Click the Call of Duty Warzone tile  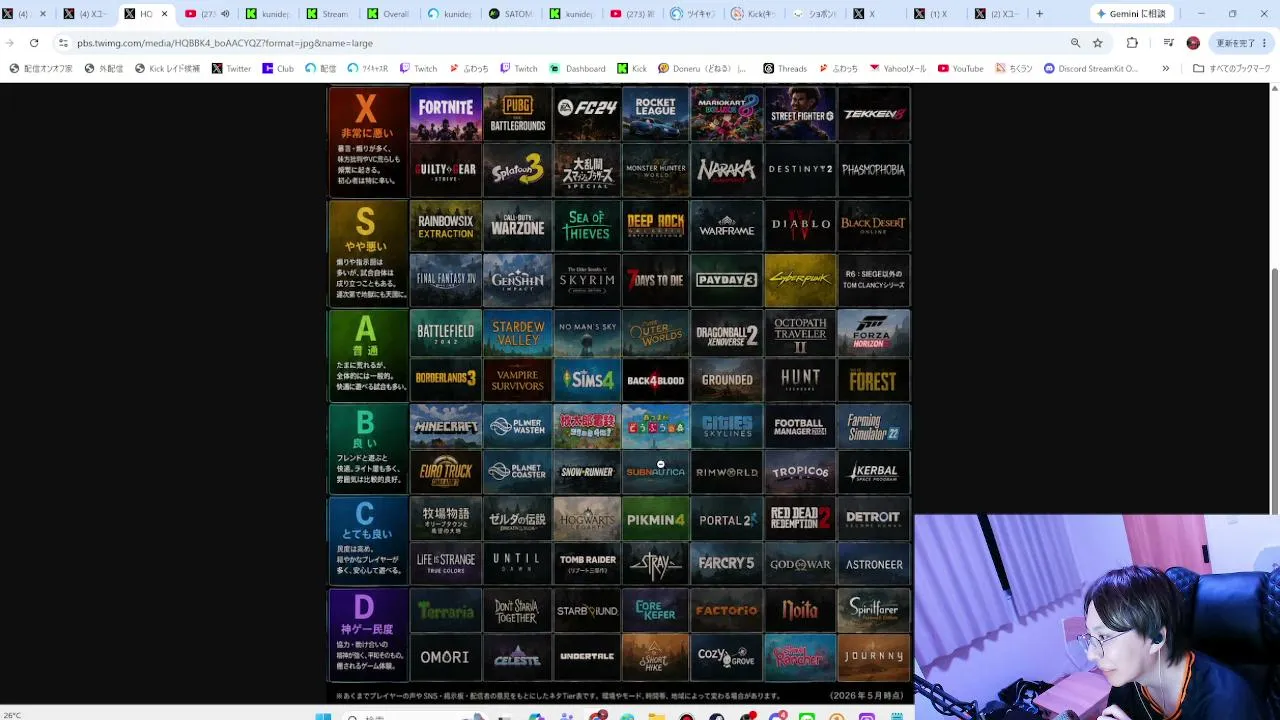click(x=518, y=225)
